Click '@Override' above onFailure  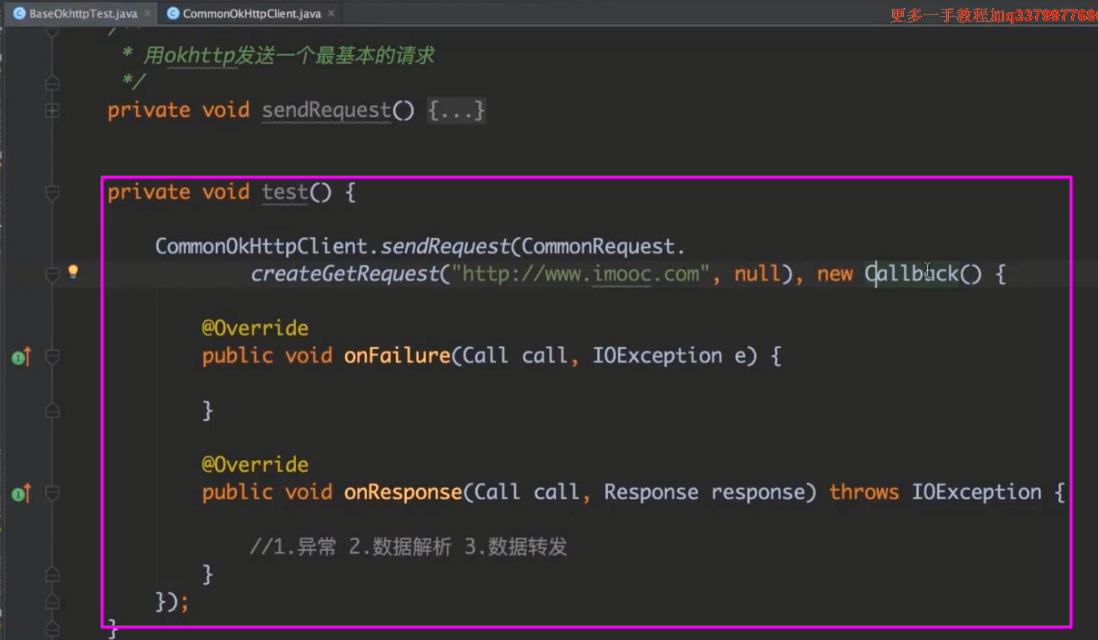pyautogui.click(x=255, y=328)
